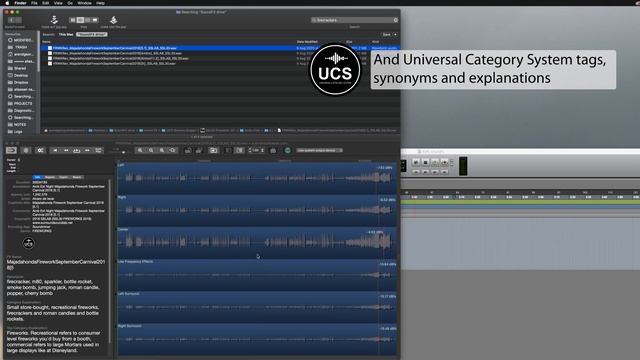Select the Inspect tab in metadata panel
The height and width of the screenshot is (360, 640).
coord(63,177)
